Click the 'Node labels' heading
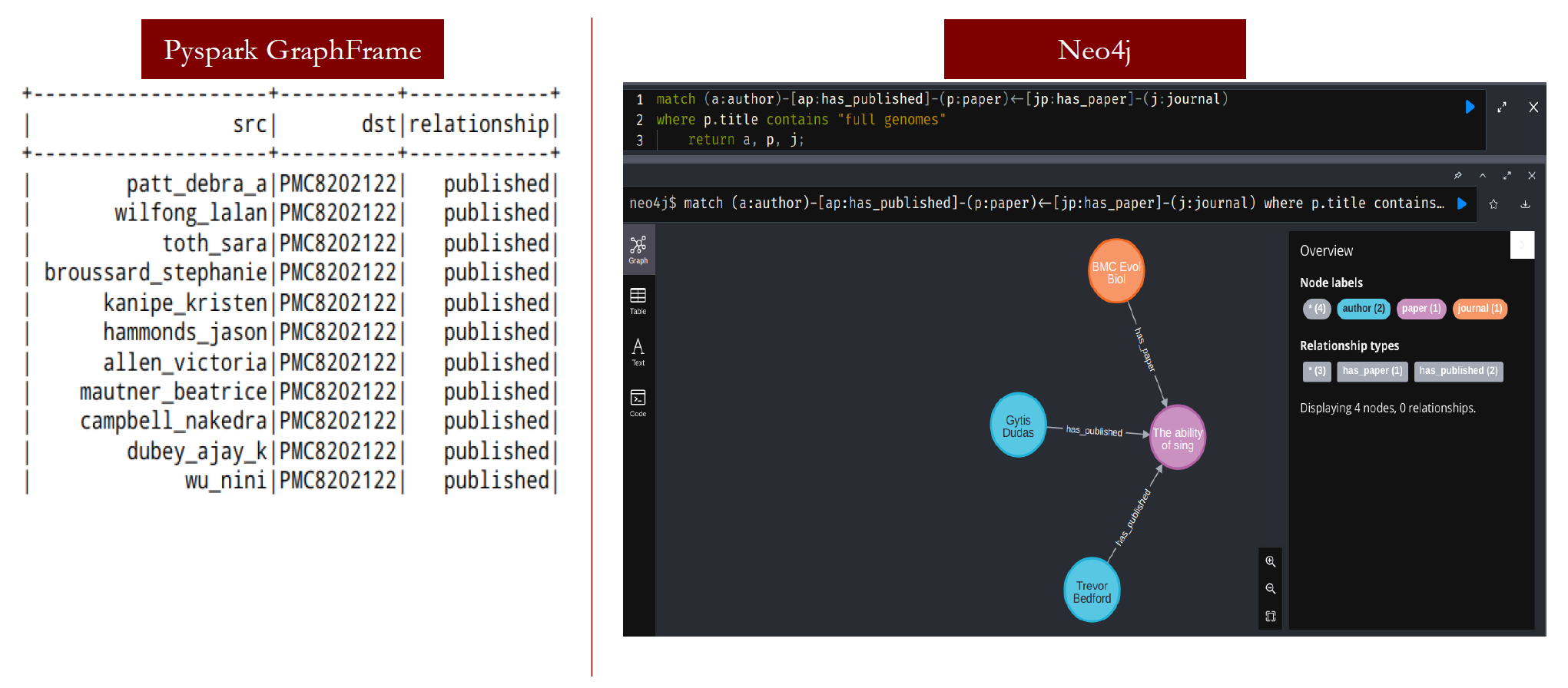Viewport: 1568px width, 688px height. pos(1331,283)
